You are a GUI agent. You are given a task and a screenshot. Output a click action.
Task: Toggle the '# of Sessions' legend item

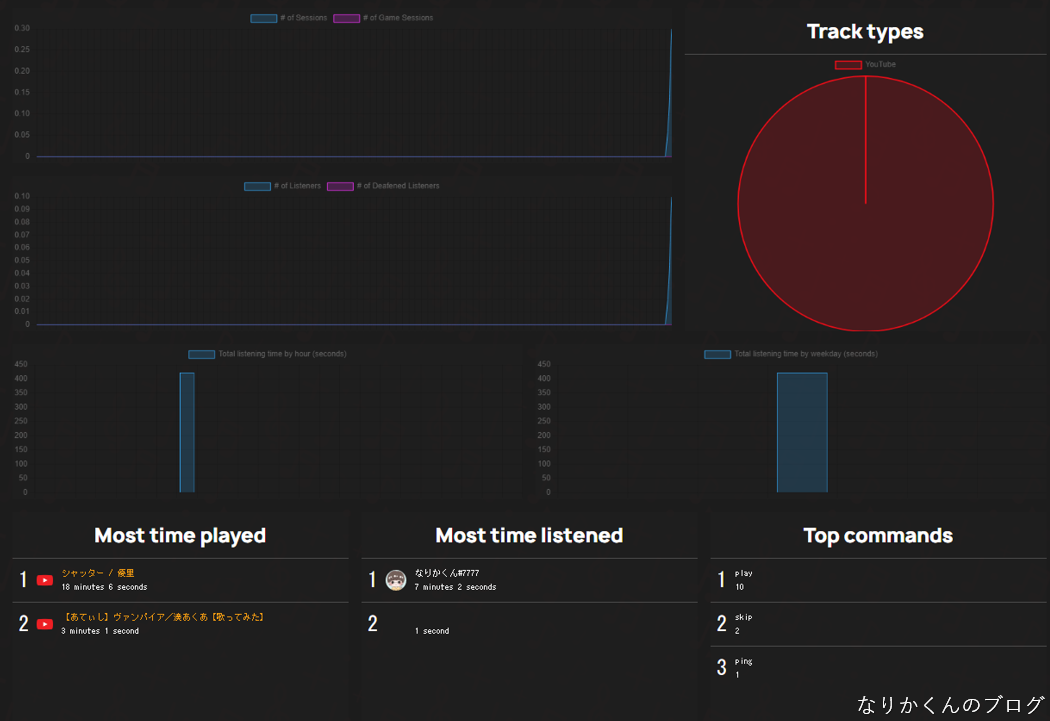click(x=289, y=18)
